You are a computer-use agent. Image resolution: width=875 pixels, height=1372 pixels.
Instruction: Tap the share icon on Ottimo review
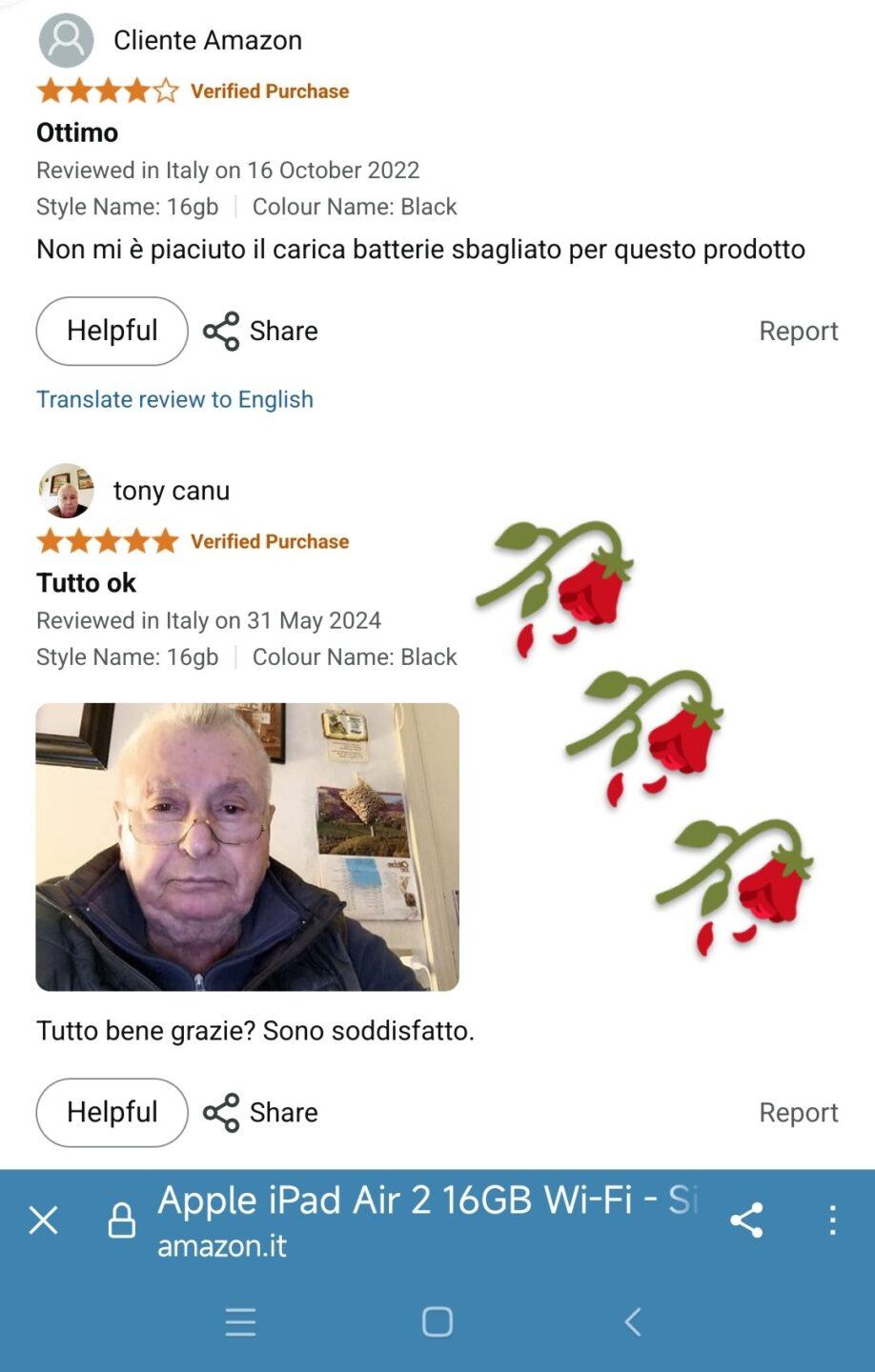pyautogui.click(x=221, y=332)
